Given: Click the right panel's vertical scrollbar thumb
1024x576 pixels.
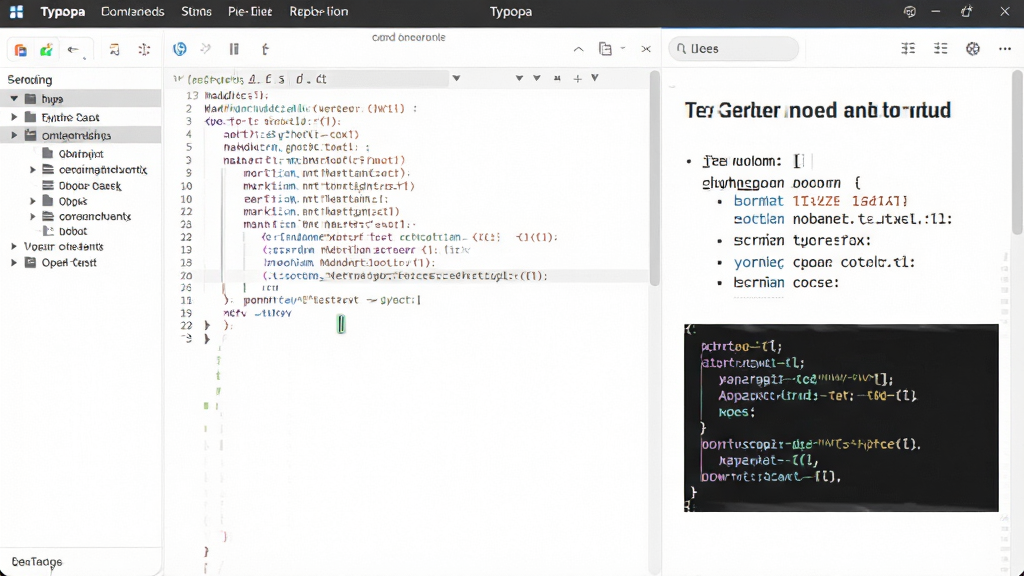Looking at the screenshot, I should point(1017,152).
